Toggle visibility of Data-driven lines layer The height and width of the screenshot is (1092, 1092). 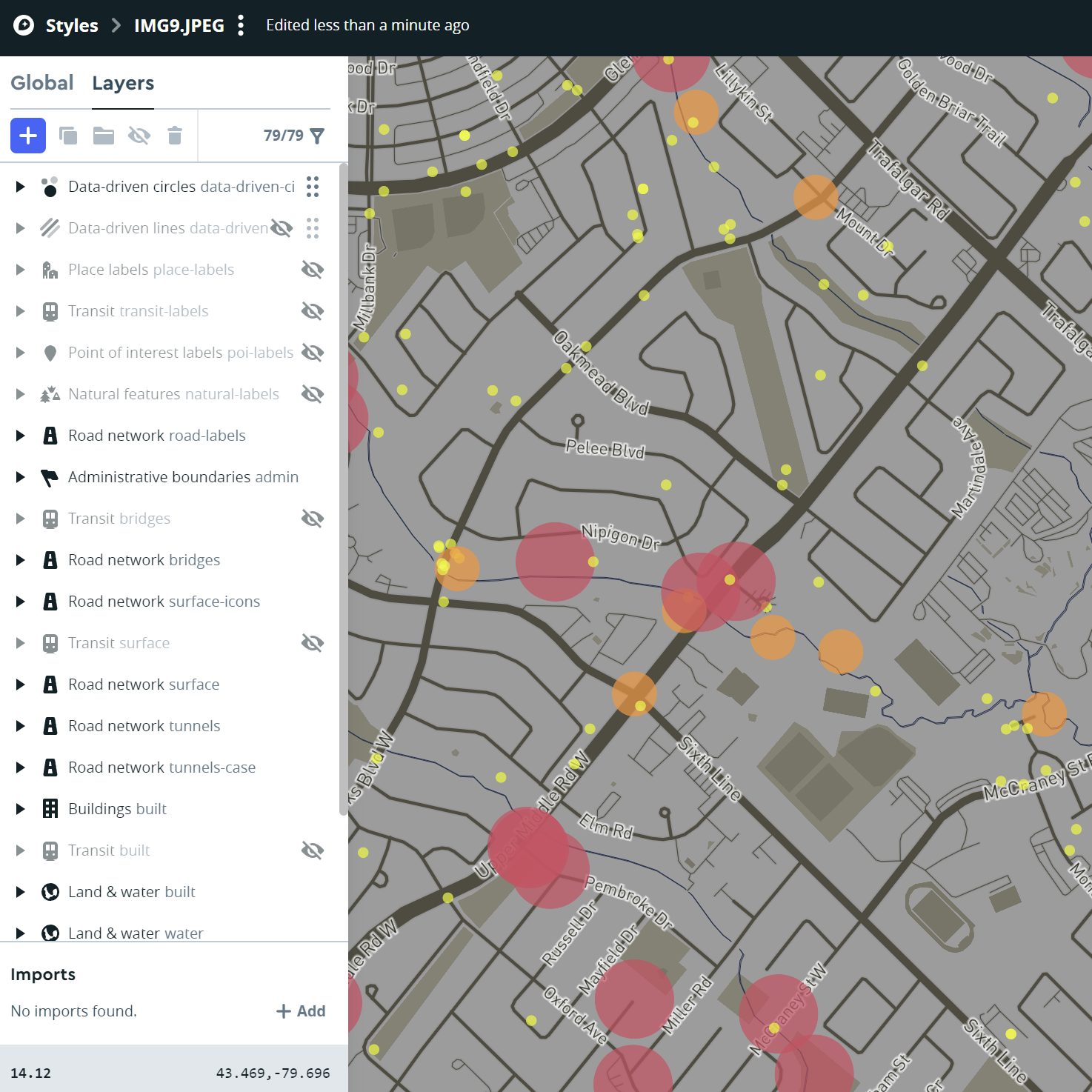pyautogui.click(x=282, y=227)
